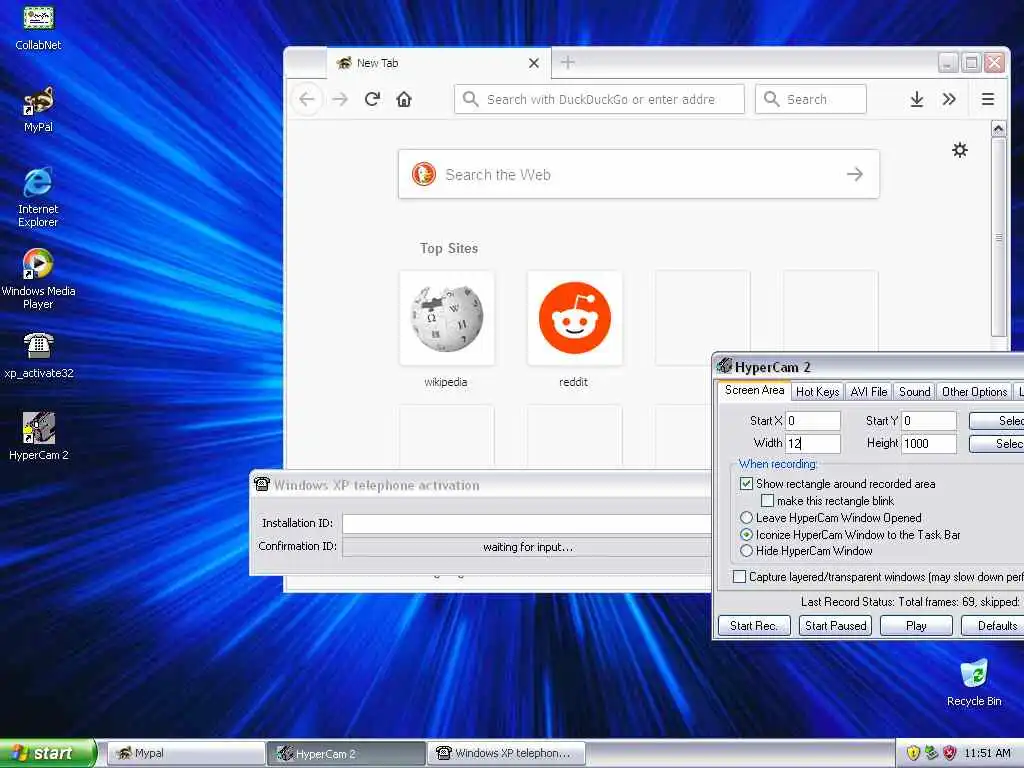Enable make this rectangle blink
Viewport: 1024px width, 768px height.
pyautogui.click(x=767, y=501)
